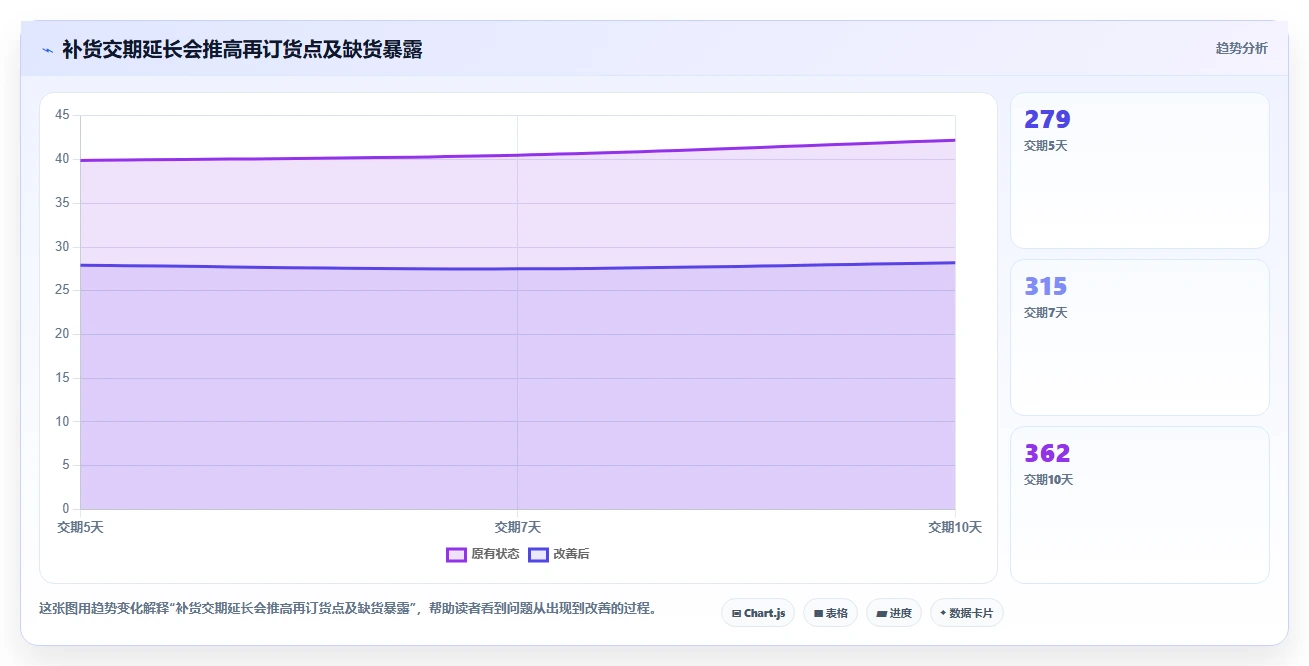Click the purple 原有状态 legend swatch
Viewport: 1309px width, 666px height.
click(456, 554)
